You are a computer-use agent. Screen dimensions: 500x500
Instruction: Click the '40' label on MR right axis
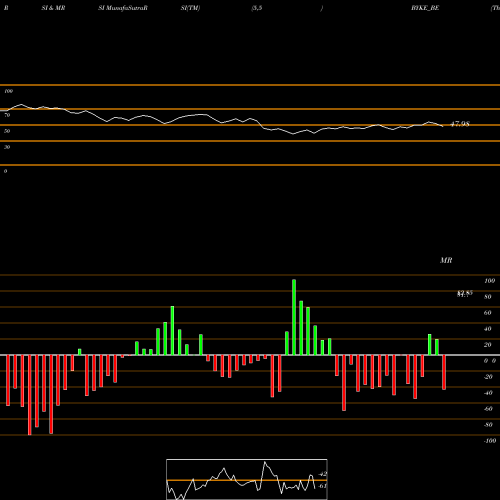tap(488, 329)
